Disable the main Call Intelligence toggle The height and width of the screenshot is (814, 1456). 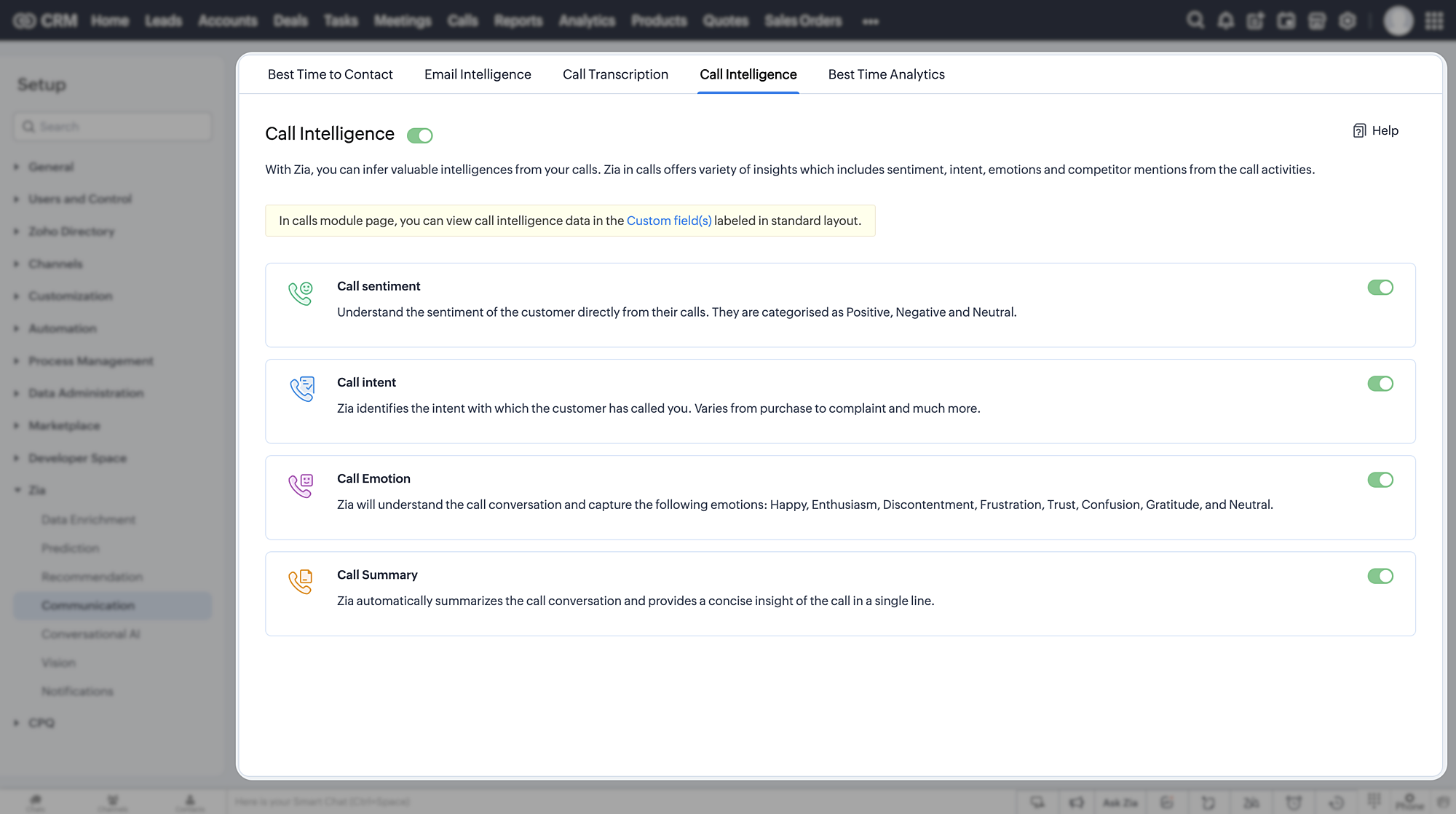click(x=419, y=135)
